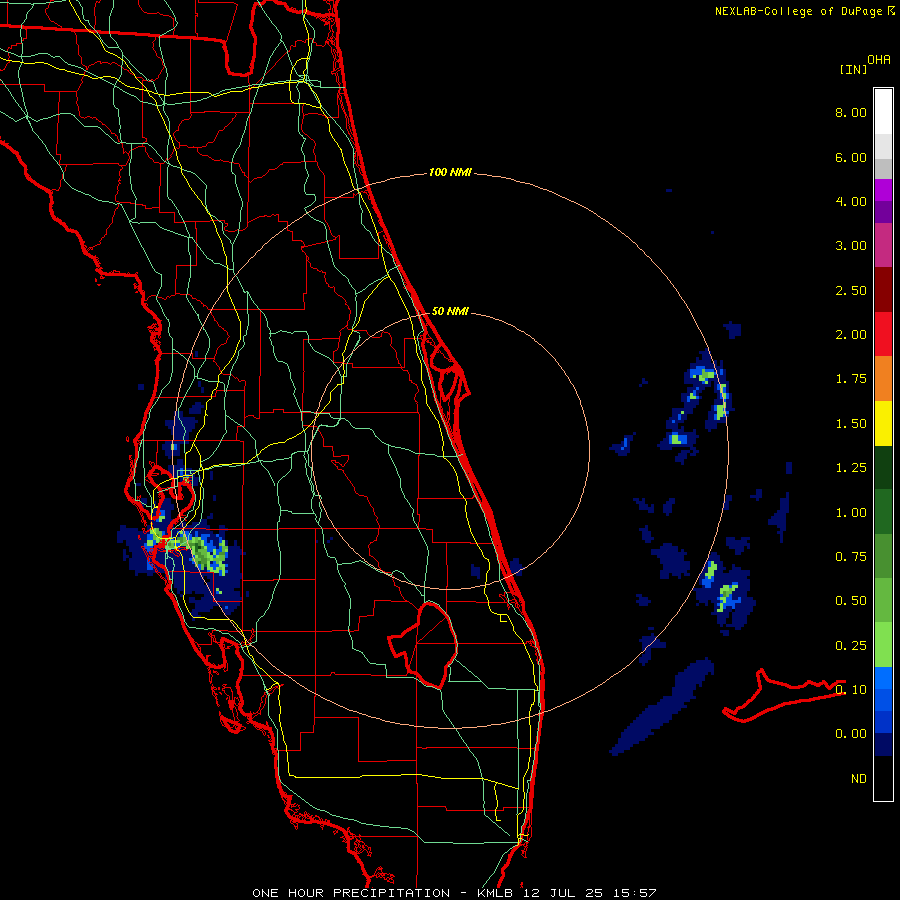Image resolution: width=900 pixels, height=900 pixels.
Task: Click the "4.00" legend value
Action: click(851, 201)
